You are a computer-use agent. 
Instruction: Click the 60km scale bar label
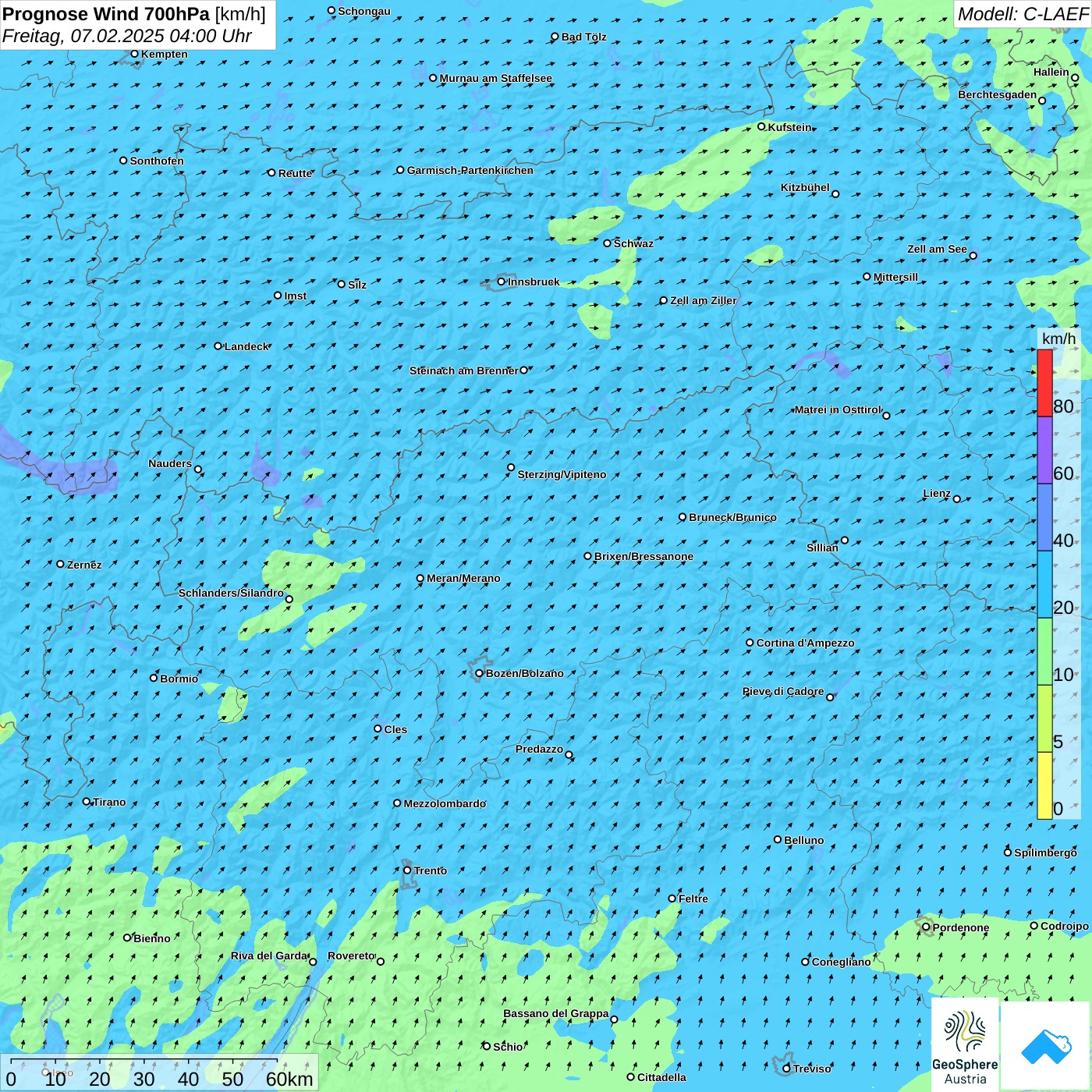(289, 1079)
